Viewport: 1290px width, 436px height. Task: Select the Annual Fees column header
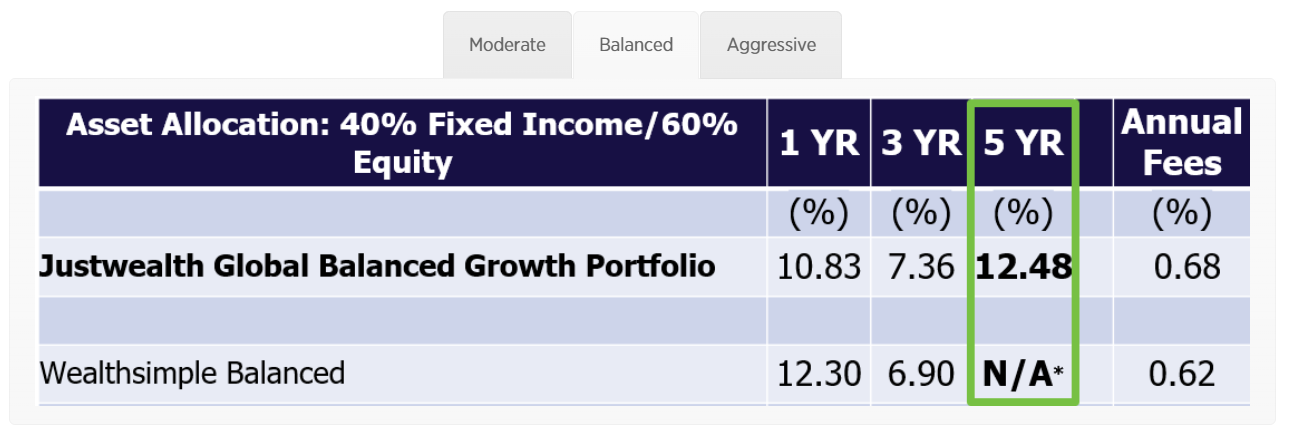1181,143
